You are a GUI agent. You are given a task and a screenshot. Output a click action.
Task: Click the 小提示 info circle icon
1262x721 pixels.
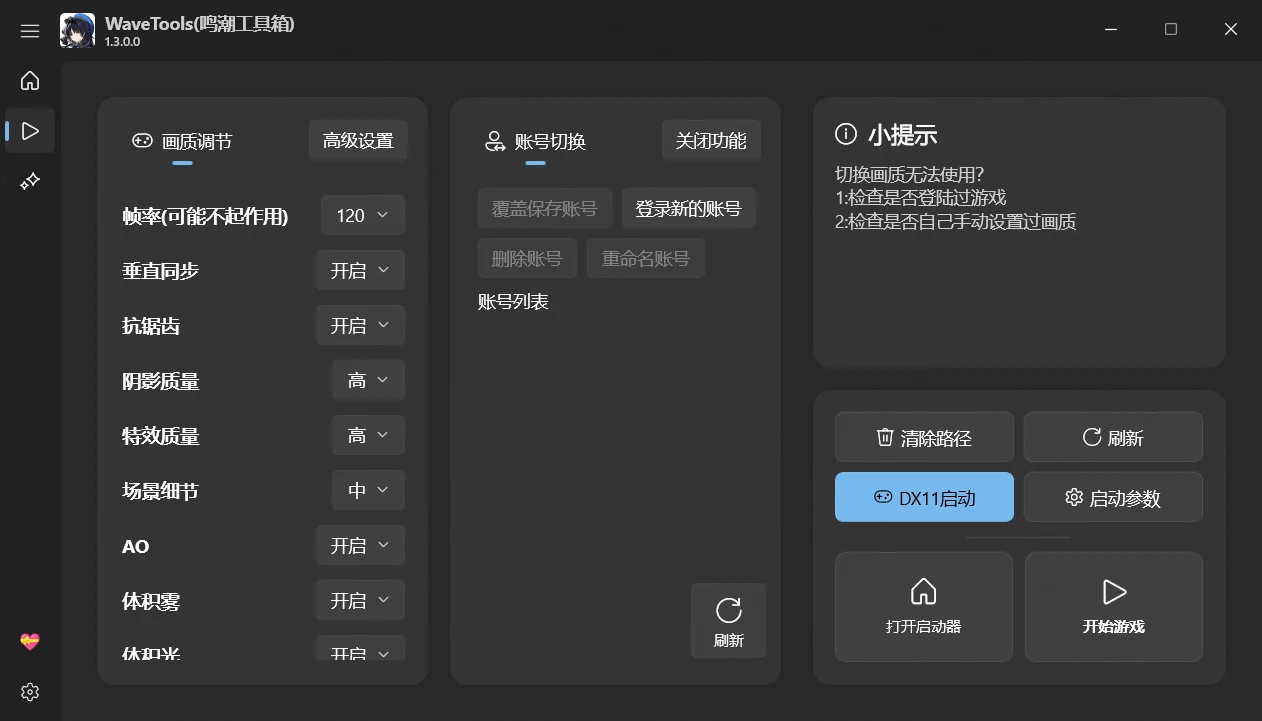[846, 134]
